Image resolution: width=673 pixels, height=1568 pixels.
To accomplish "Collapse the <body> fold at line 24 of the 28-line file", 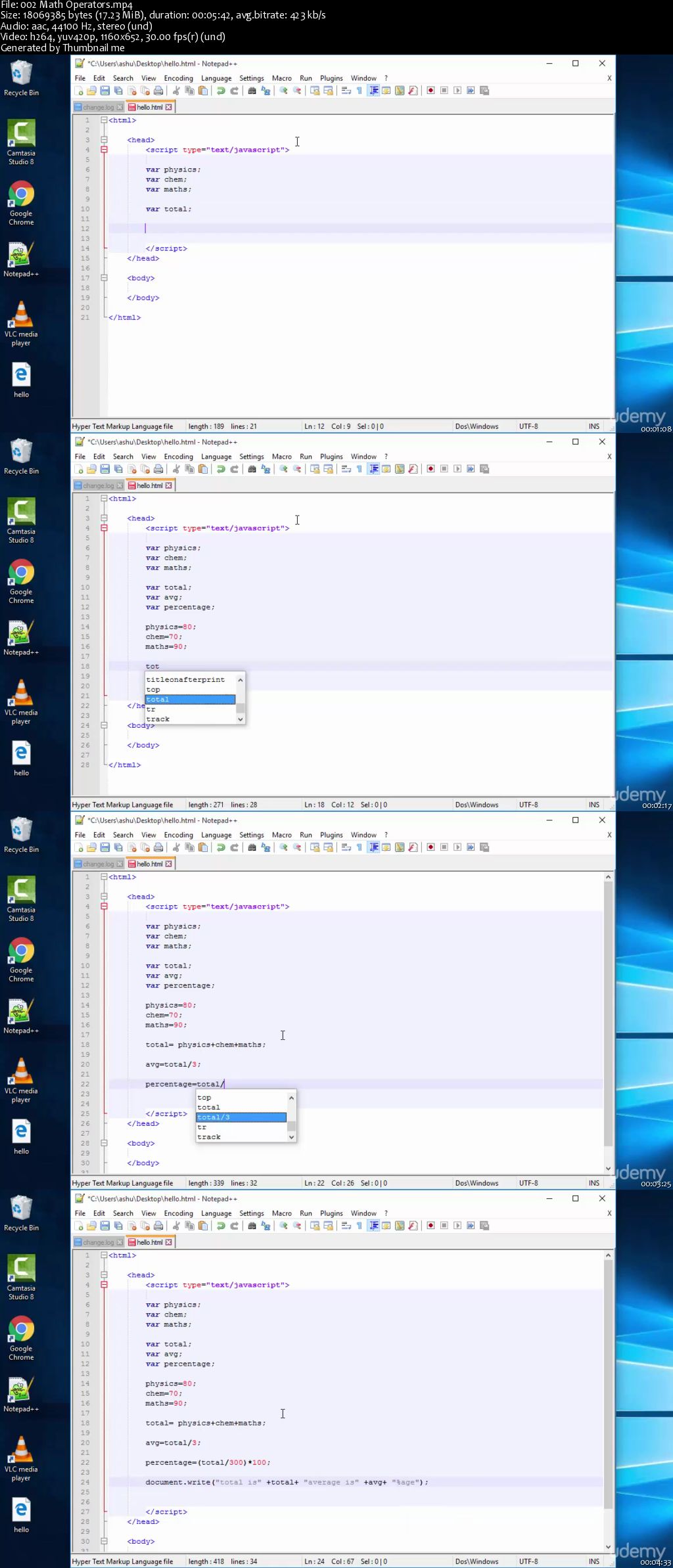I will click(x=104, y=725).
